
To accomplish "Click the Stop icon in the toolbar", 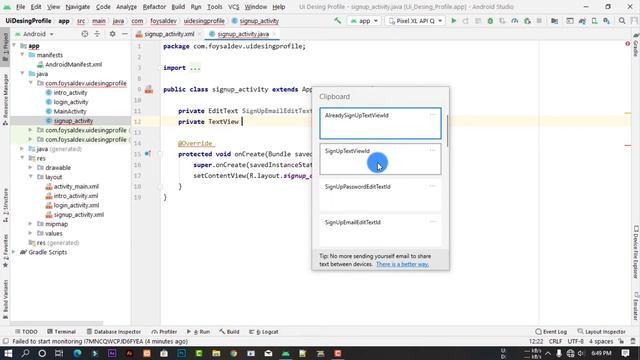I will (x=539, y=20).
